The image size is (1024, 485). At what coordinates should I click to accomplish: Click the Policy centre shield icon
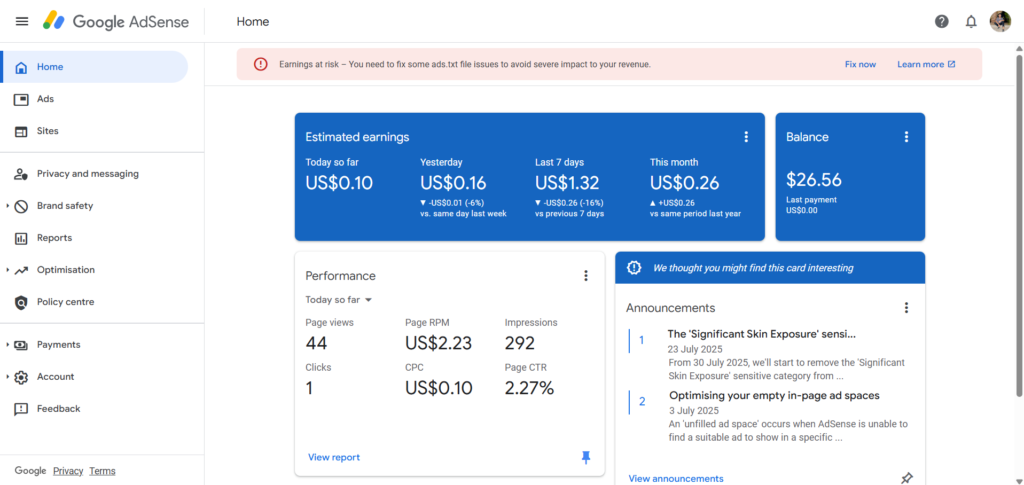(x=21, y=302)
